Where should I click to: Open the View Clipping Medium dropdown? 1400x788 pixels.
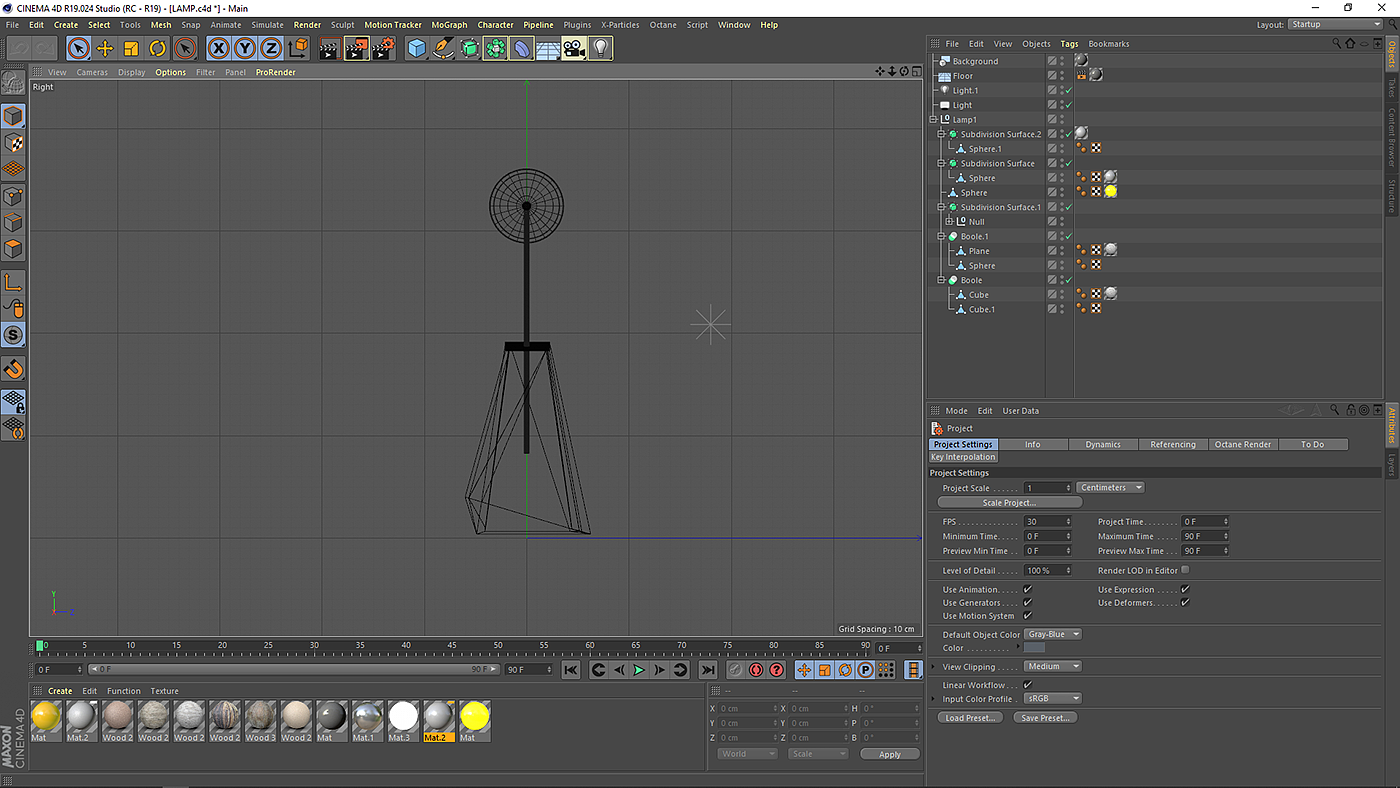point(1053,666)
